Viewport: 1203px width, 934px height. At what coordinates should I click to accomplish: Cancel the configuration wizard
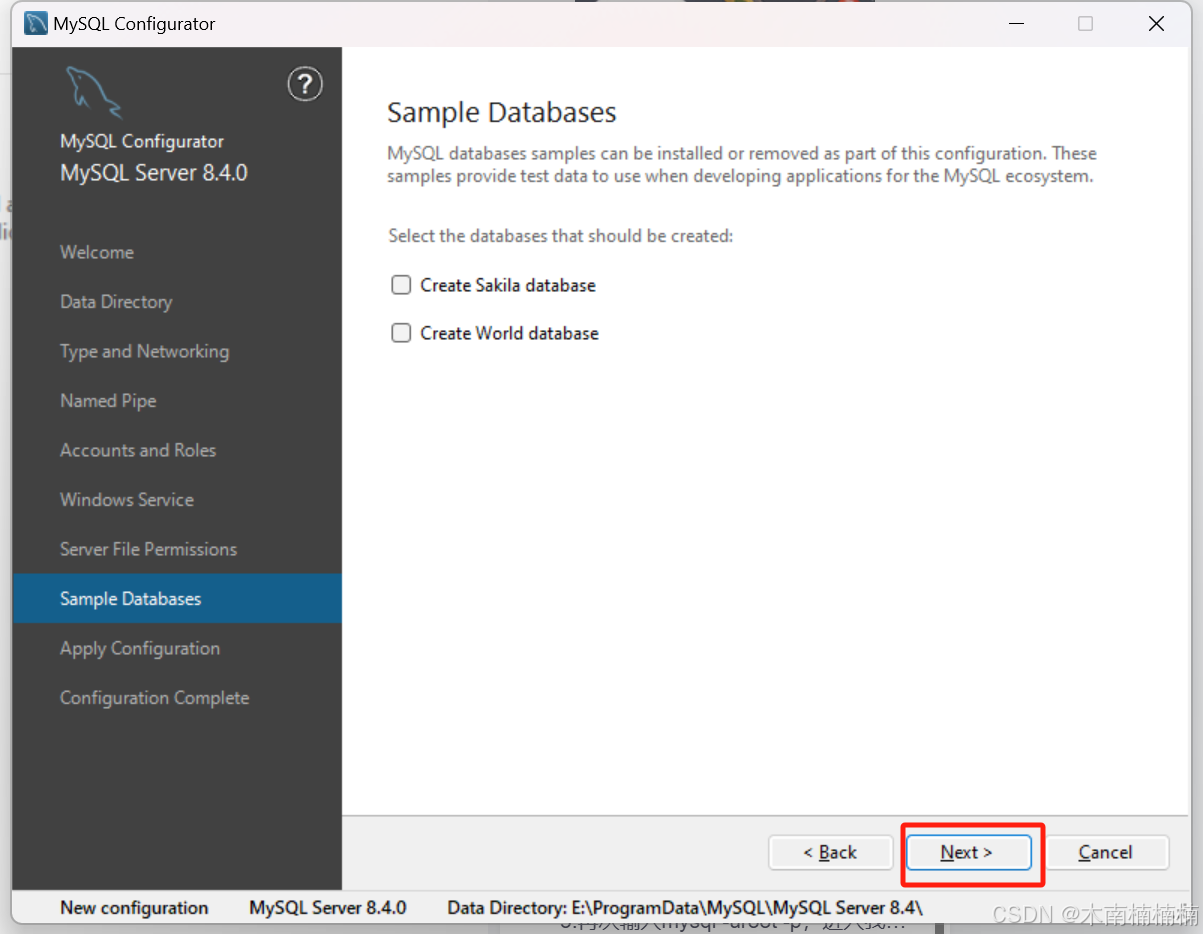(1105, 852)
